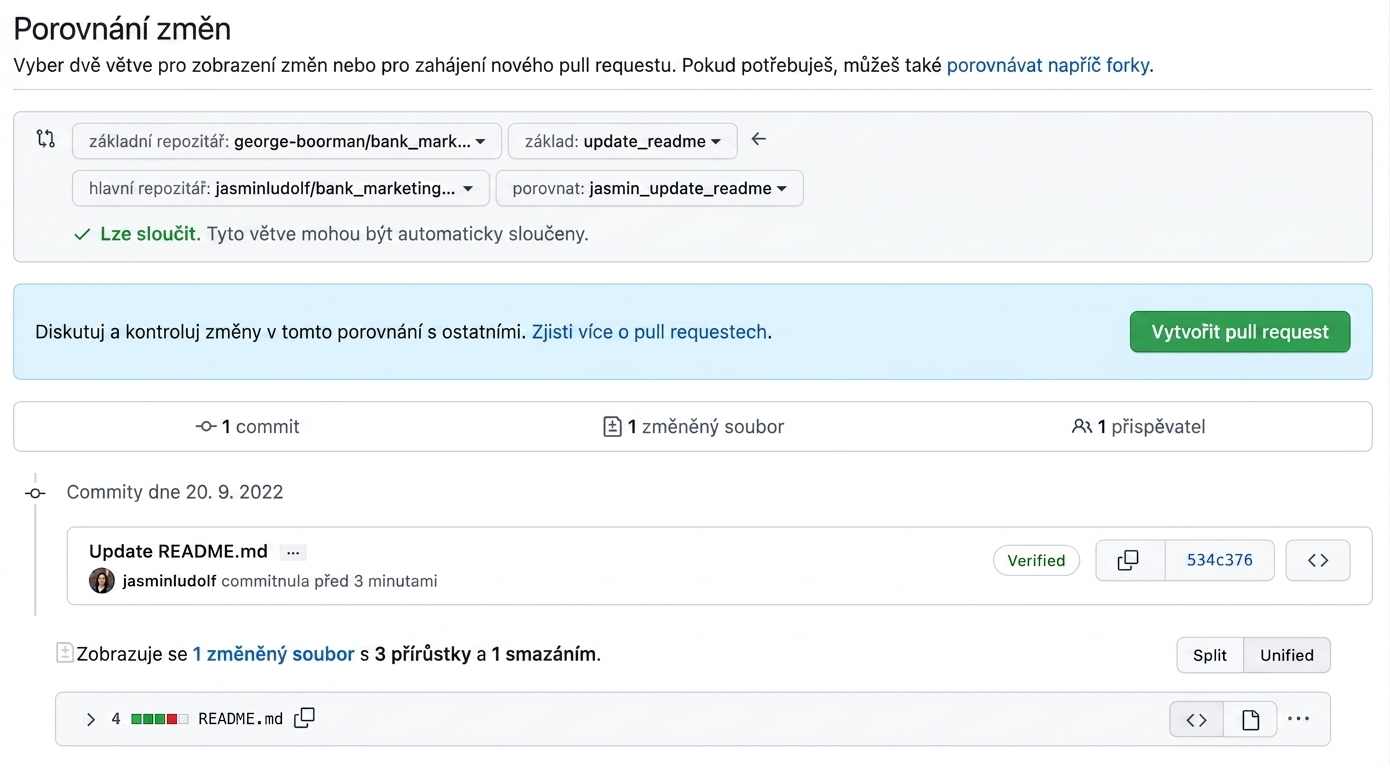Image resolution: width=1390 pixels, height=768 pixels.
Task: Click commitnula před 3 minutami timestamp
Action: (x=329, y=581)
